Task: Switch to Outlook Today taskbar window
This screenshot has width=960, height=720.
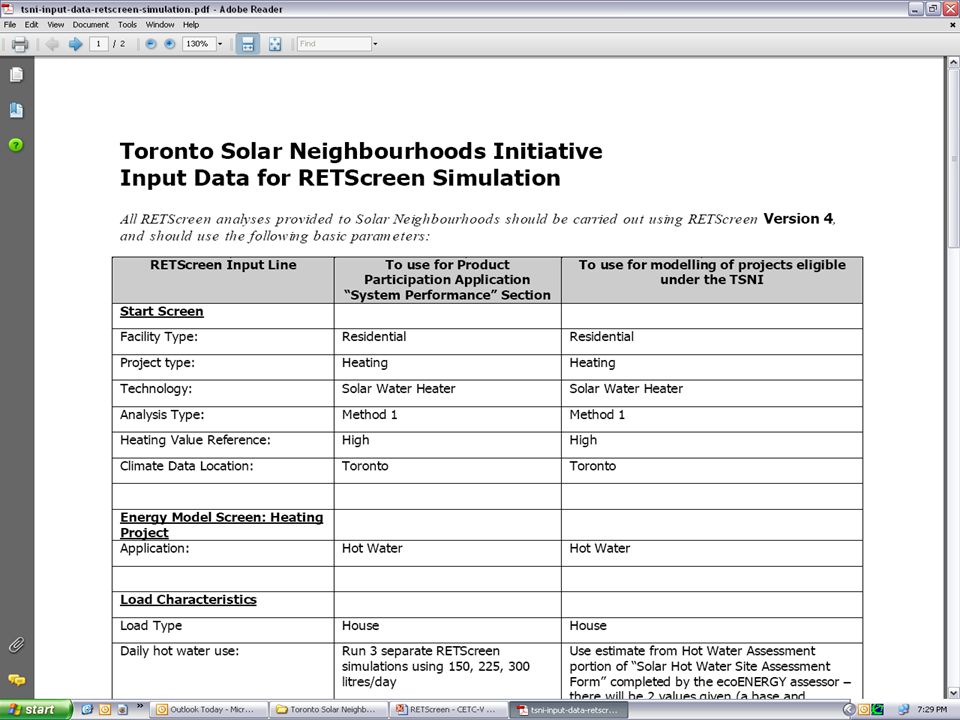Action: point(210,710)
